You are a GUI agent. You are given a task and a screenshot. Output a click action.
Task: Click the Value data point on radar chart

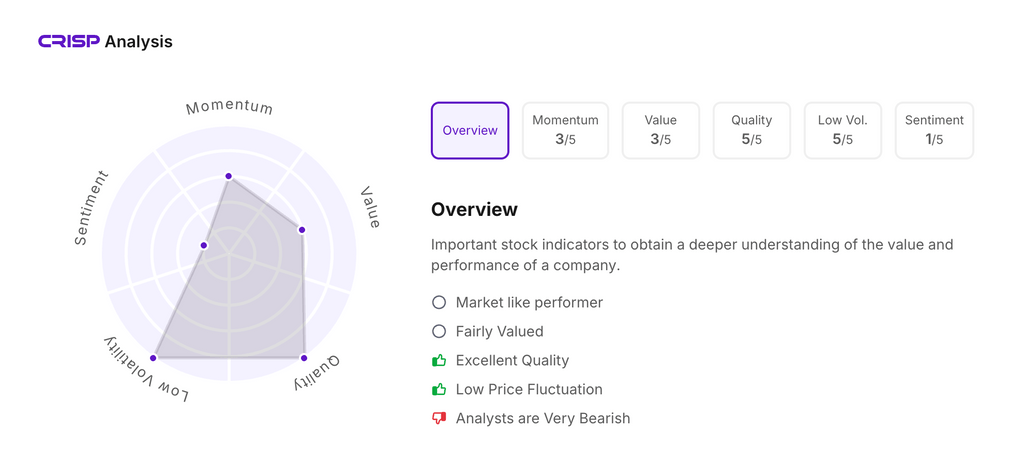click(302, 230)
